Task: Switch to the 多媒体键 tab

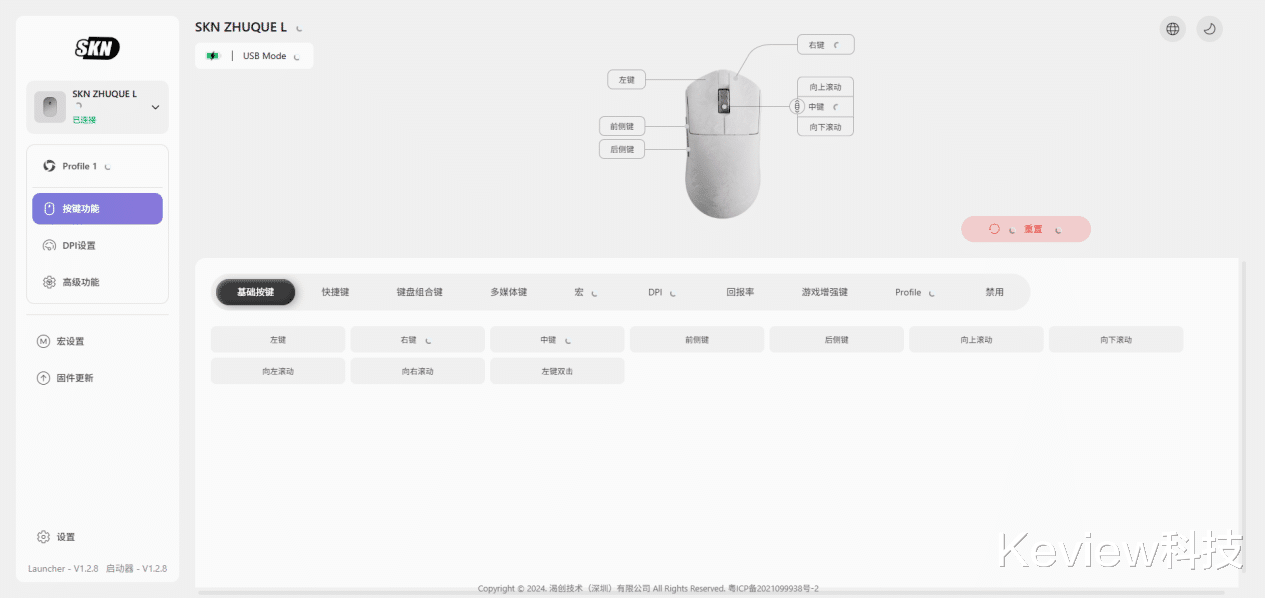Action: (x=508, y=292)
